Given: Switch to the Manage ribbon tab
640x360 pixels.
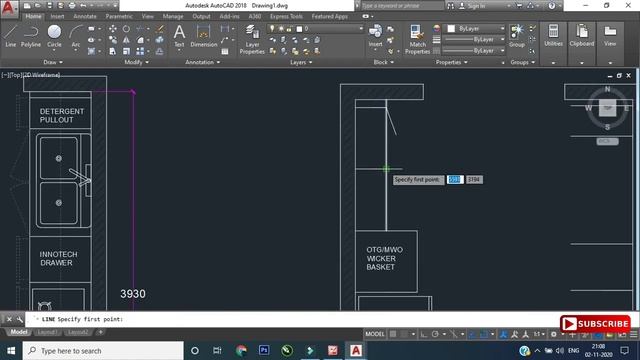Looking at the screenshot, I should tap(173, 16).
